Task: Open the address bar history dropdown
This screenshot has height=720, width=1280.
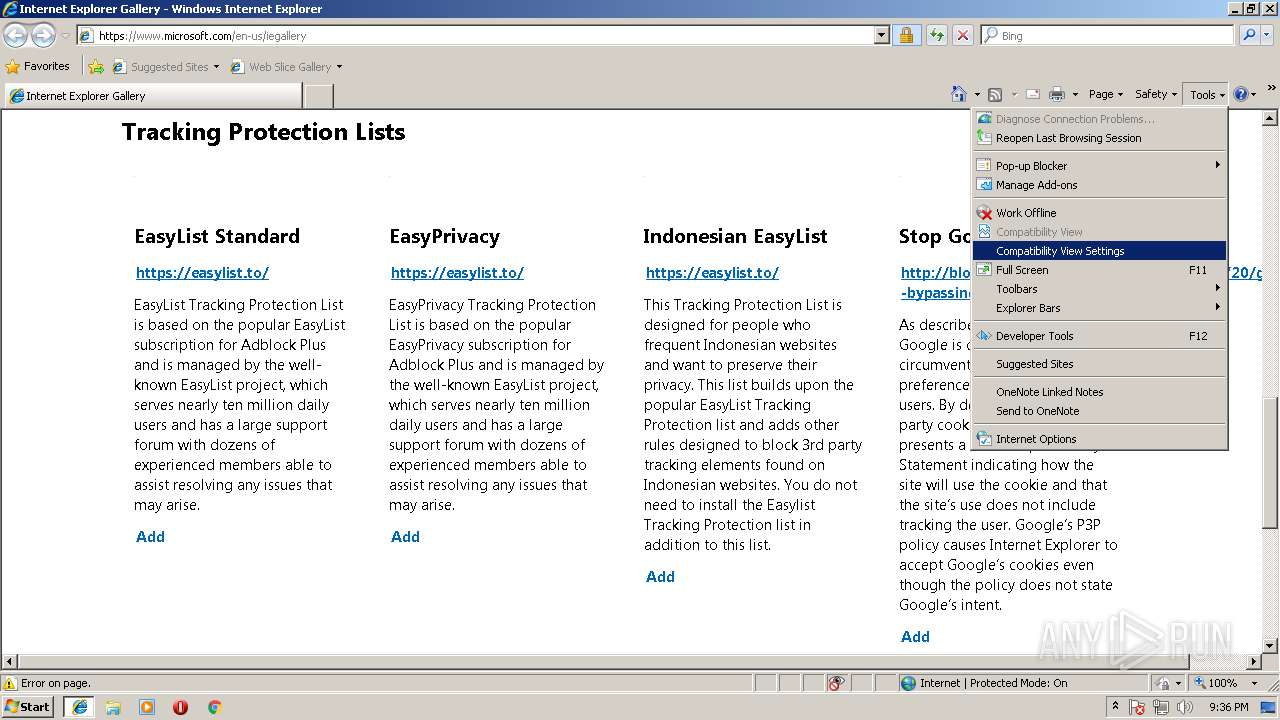Action: point(881,35)
